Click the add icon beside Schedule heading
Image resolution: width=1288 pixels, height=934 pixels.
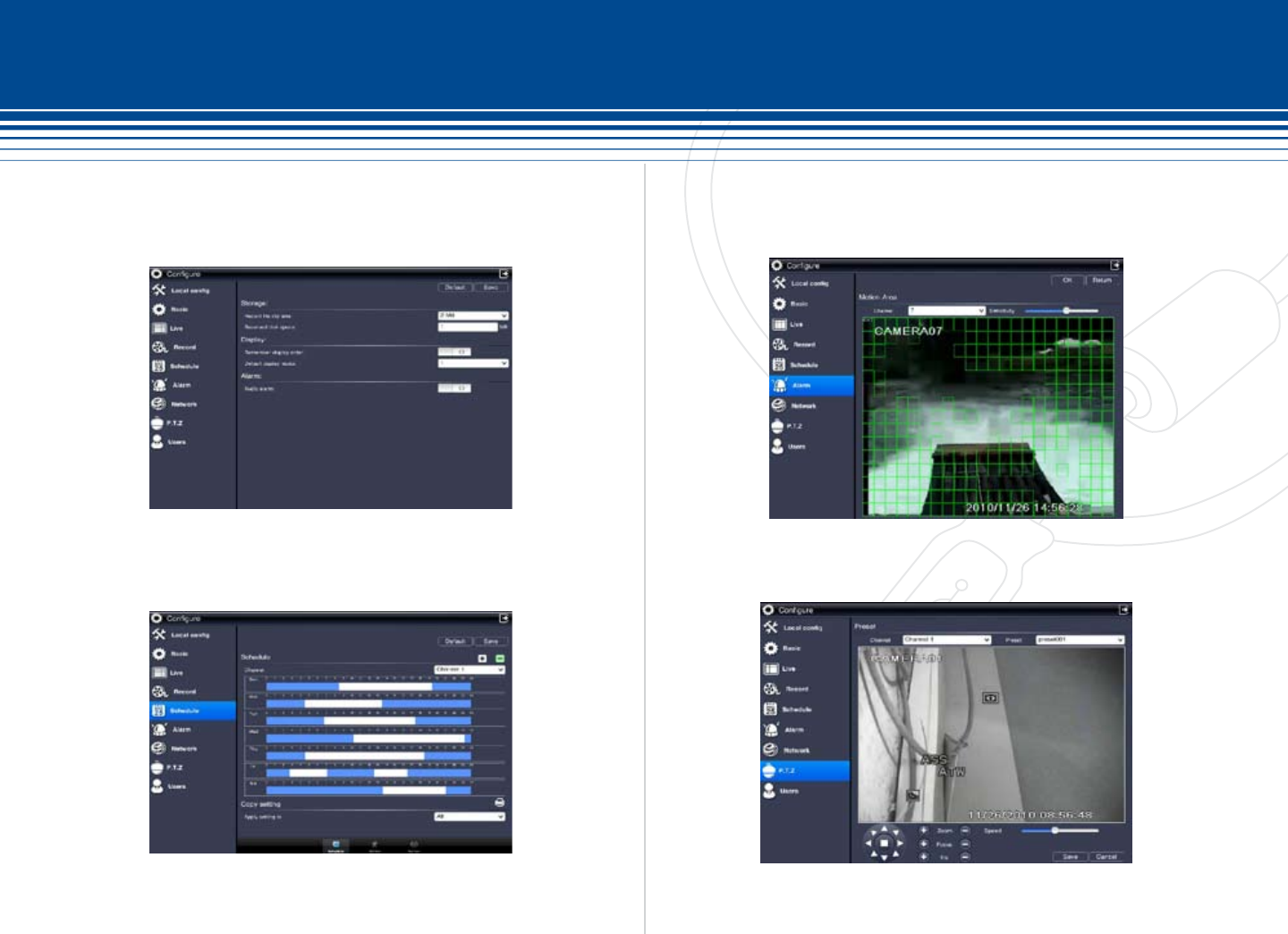[x=483, y=658]
